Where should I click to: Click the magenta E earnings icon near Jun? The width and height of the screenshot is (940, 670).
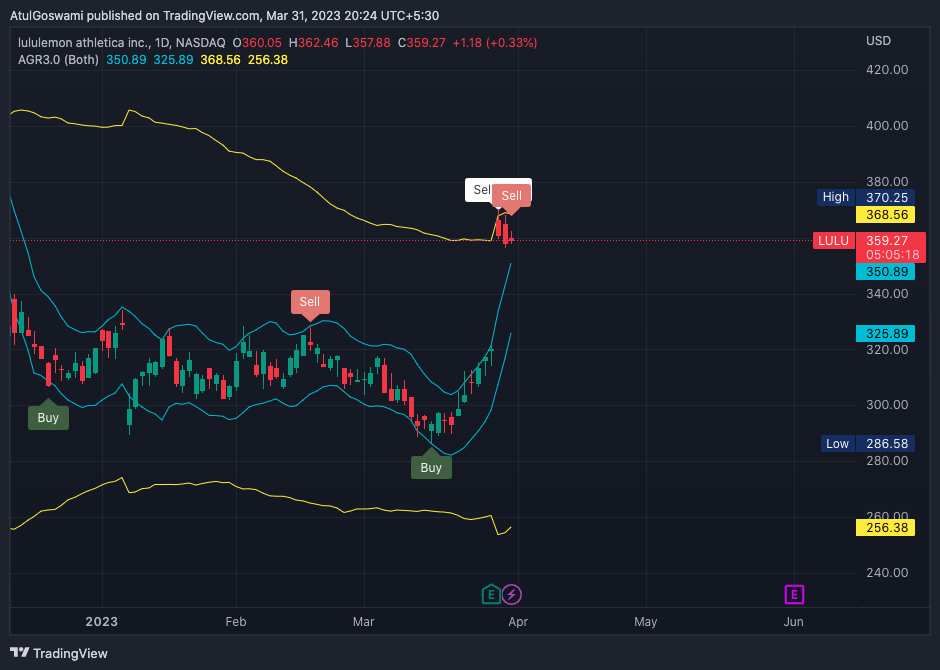tap(794, 594)
